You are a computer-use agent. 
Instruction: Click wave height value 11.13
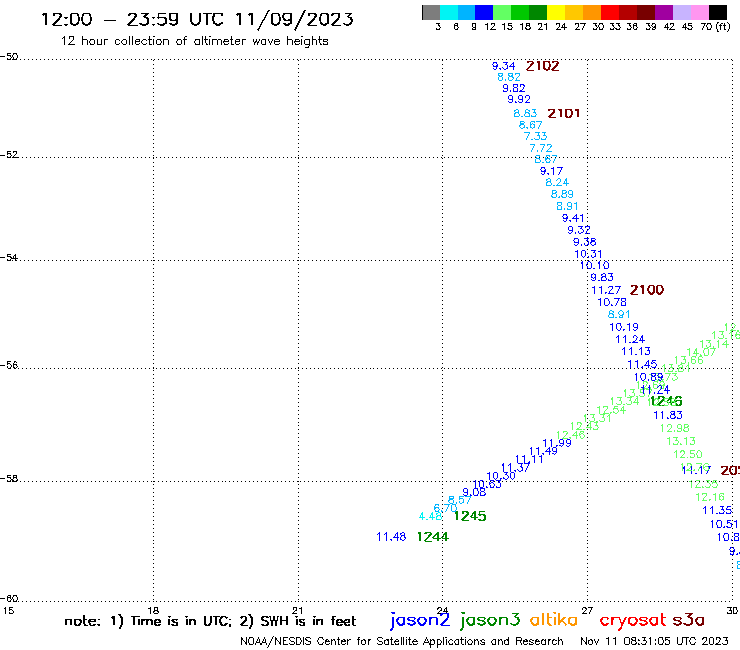coord(636,351)
